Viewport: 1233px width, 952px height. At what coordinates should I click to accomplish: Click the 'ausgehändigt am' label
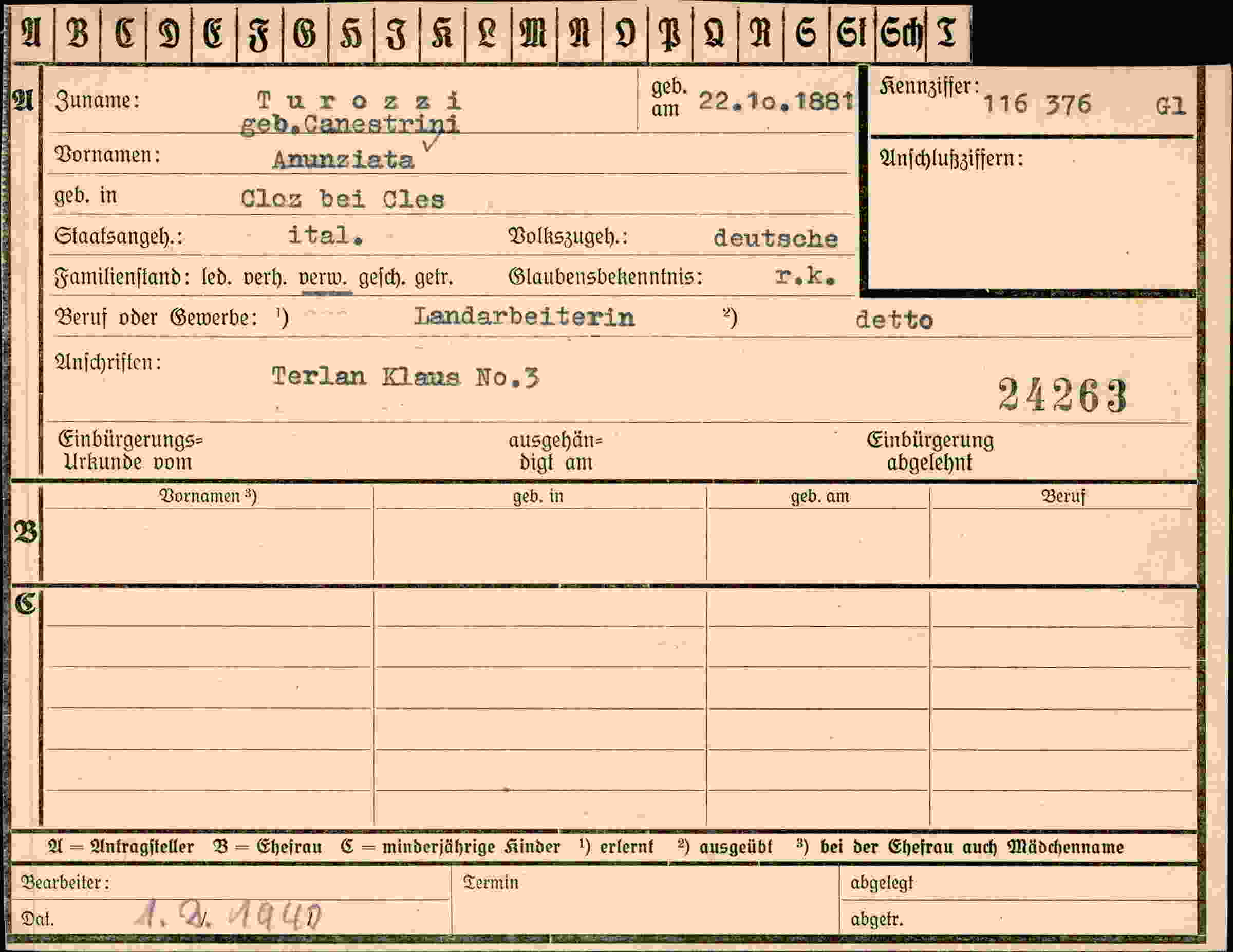pos(555,451)
